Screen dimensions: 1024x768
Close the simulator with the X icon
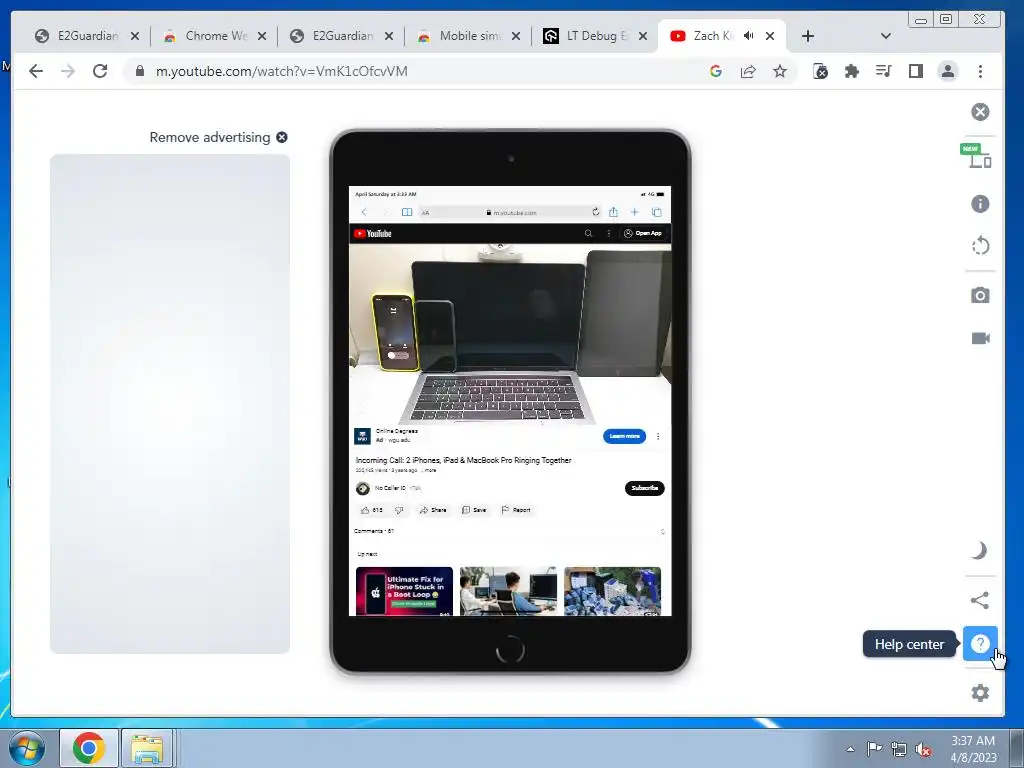pyautogui.click(x=980, y=112)
